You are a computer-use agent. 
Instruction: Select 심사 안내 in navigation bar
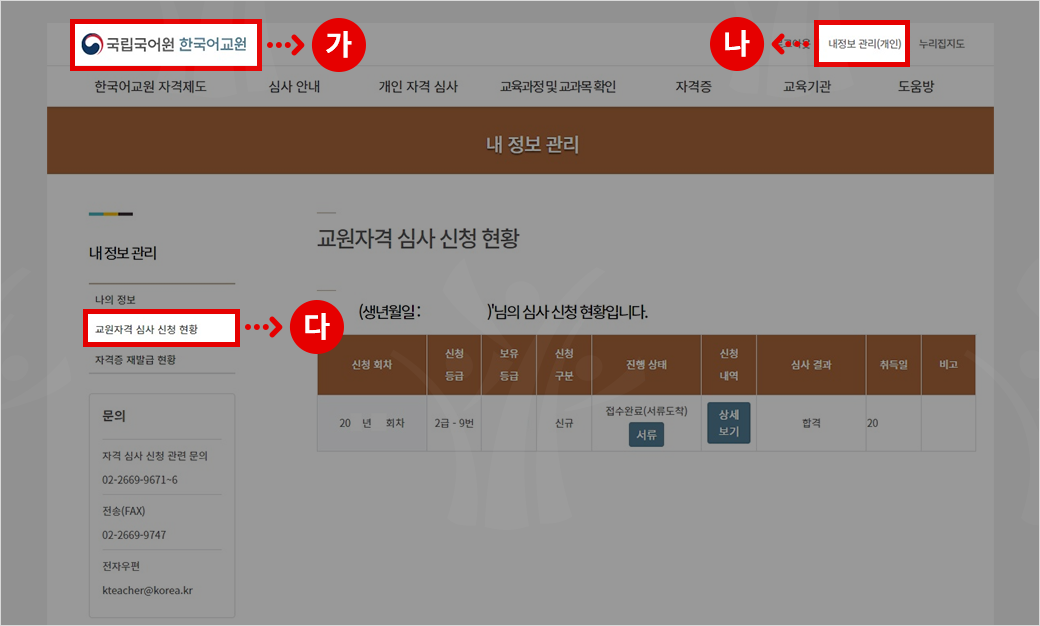pos(294,87)
